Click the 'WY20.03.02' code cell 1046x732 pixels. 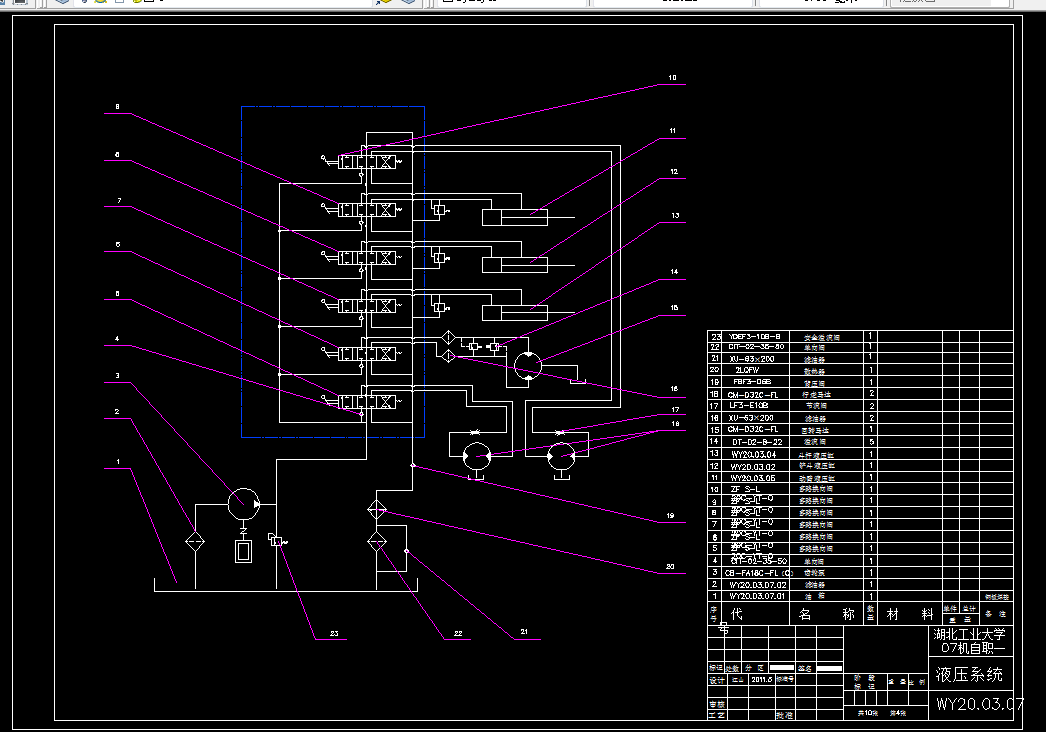(x=753, y=466)
